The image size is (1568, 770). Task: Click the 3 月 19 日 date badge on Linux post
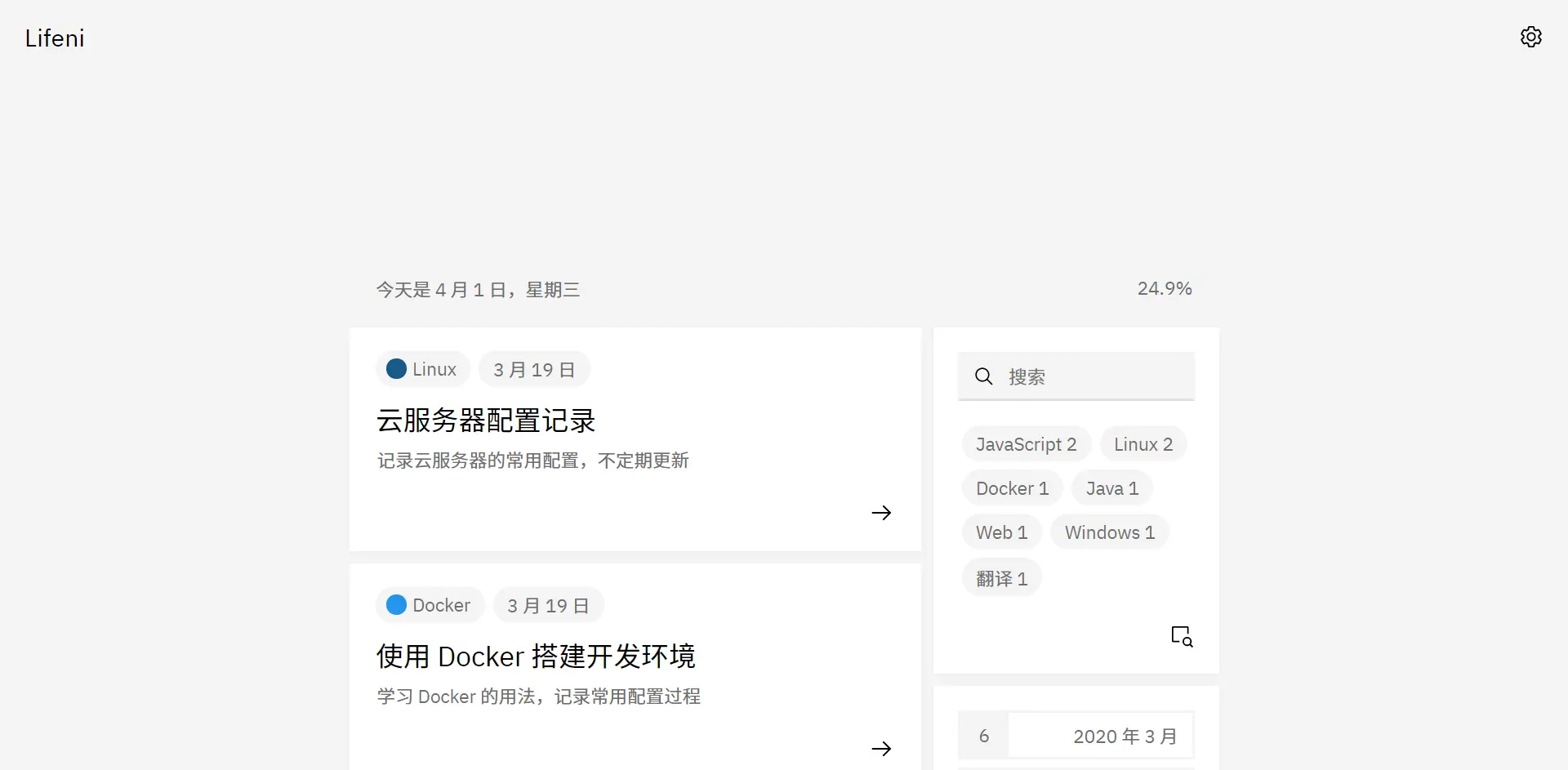(x=533, y=368)
